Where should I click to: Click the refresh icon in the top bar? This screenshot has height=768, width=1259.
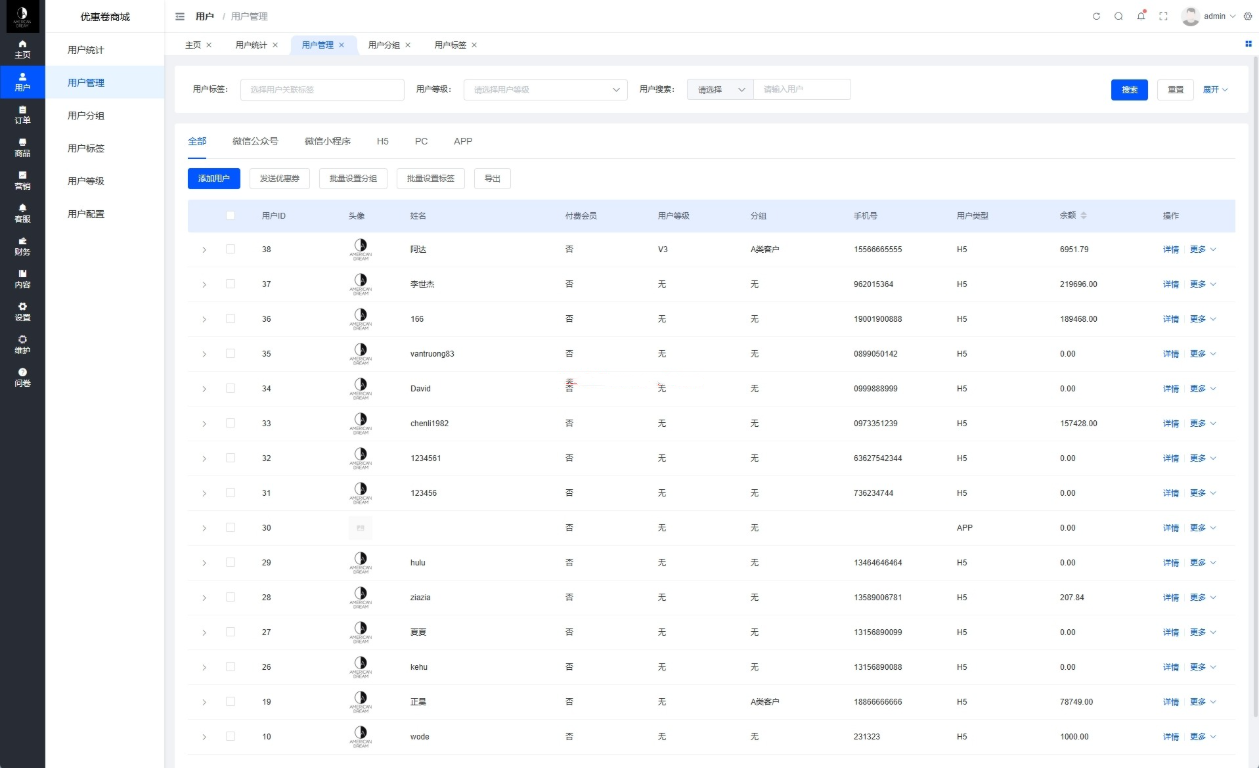[x=1096, y=16]
